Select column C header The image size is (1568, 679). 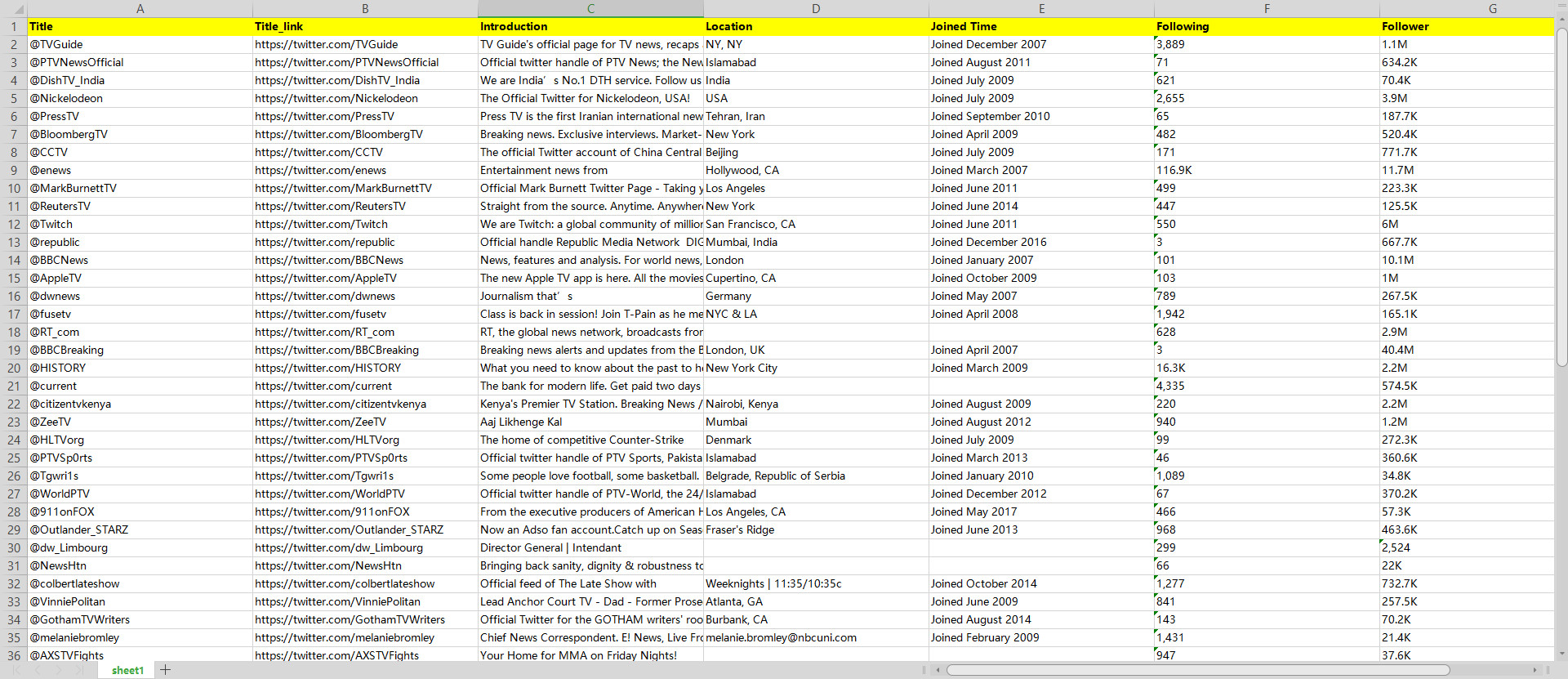(x=590, y=8)
